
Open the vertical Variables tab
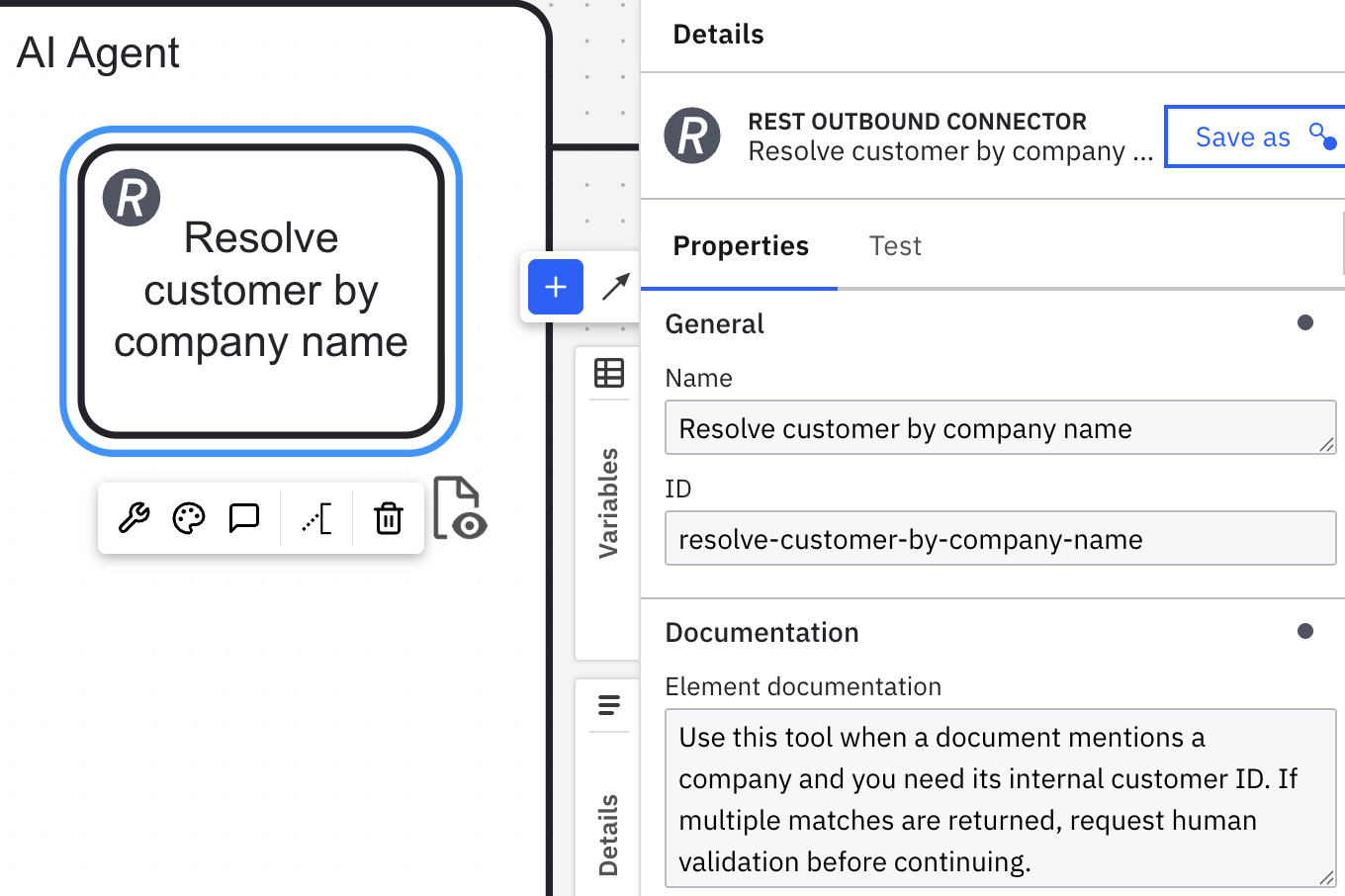click(x=608, y=502)
